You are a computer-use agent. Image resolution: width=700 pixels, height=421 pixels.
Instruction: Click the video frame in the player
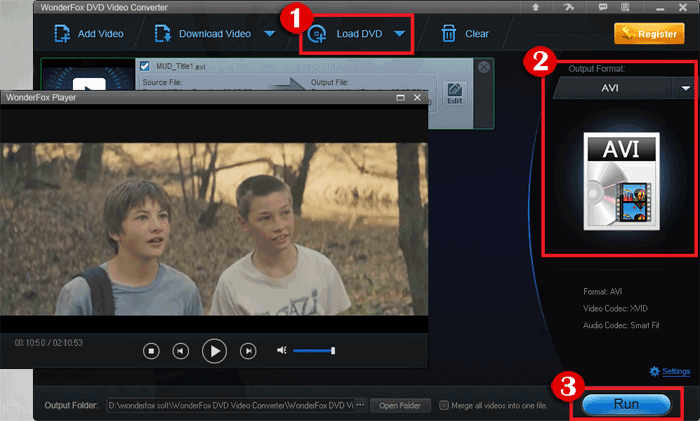pyautogui.click(x=214, y=229)
